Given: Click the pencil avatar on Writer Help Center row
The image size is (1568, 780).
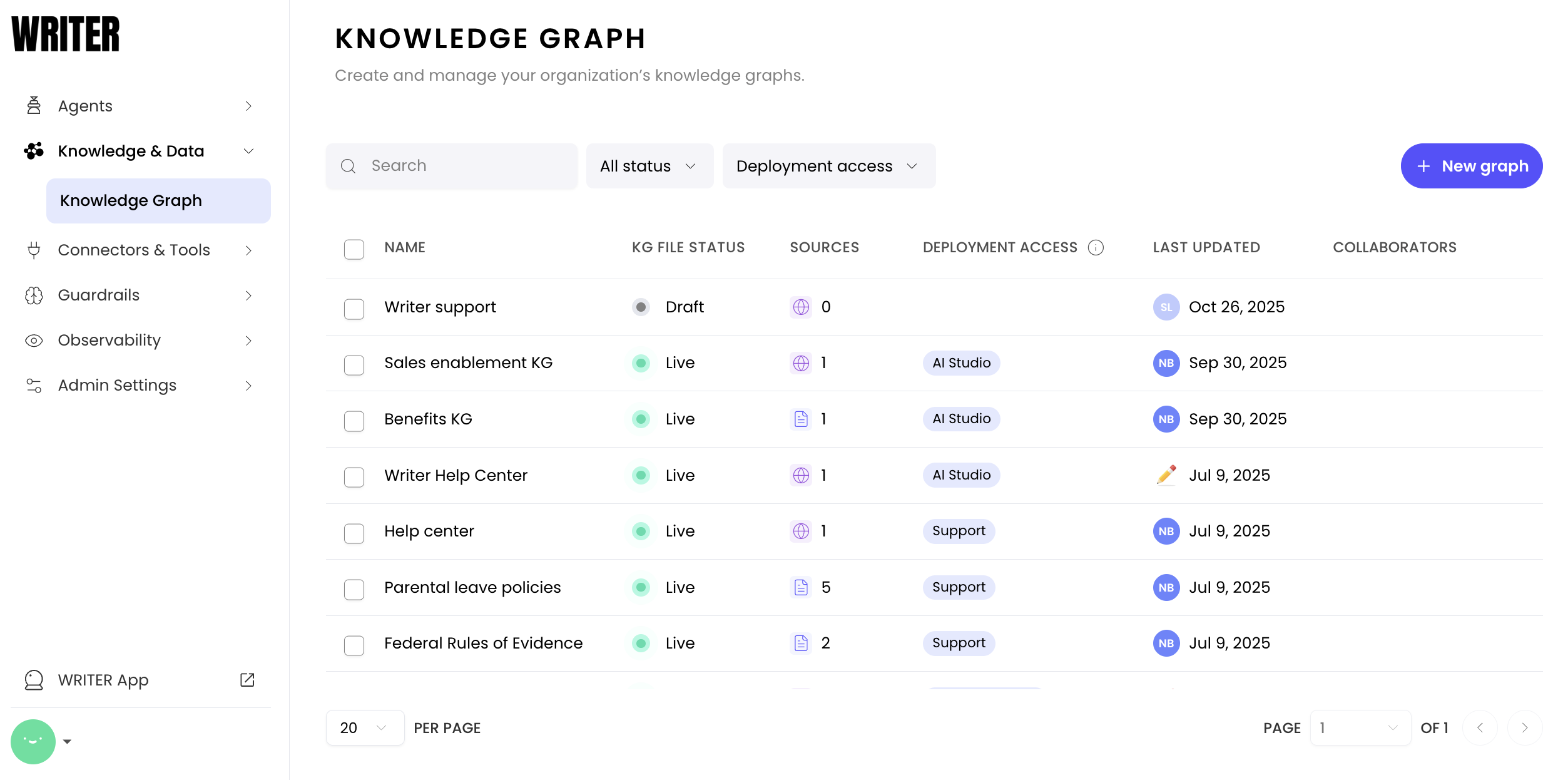Looking at the screenshot, I should pyautogui.click(x=1166, y=475).
